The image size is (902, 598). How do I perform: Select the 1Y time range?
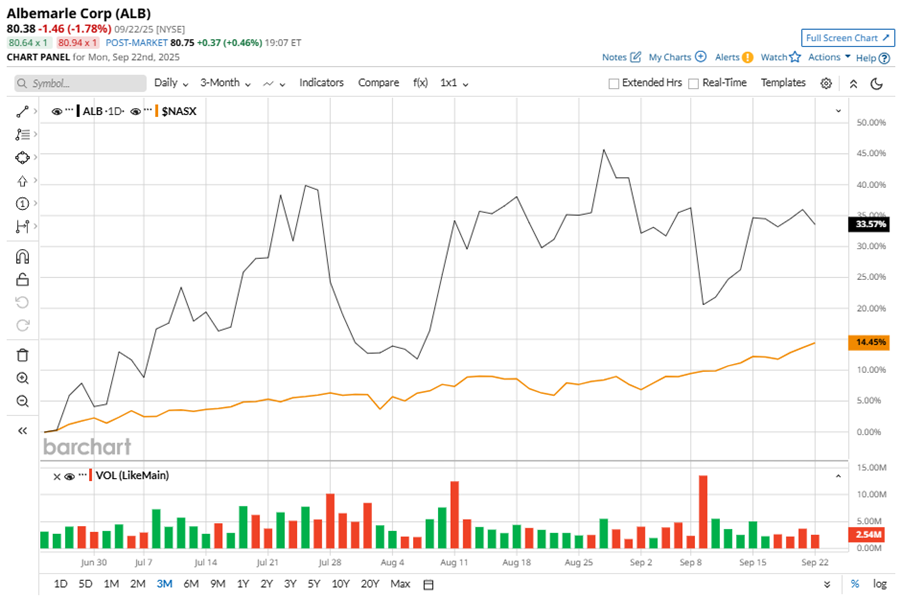[243, 584]
